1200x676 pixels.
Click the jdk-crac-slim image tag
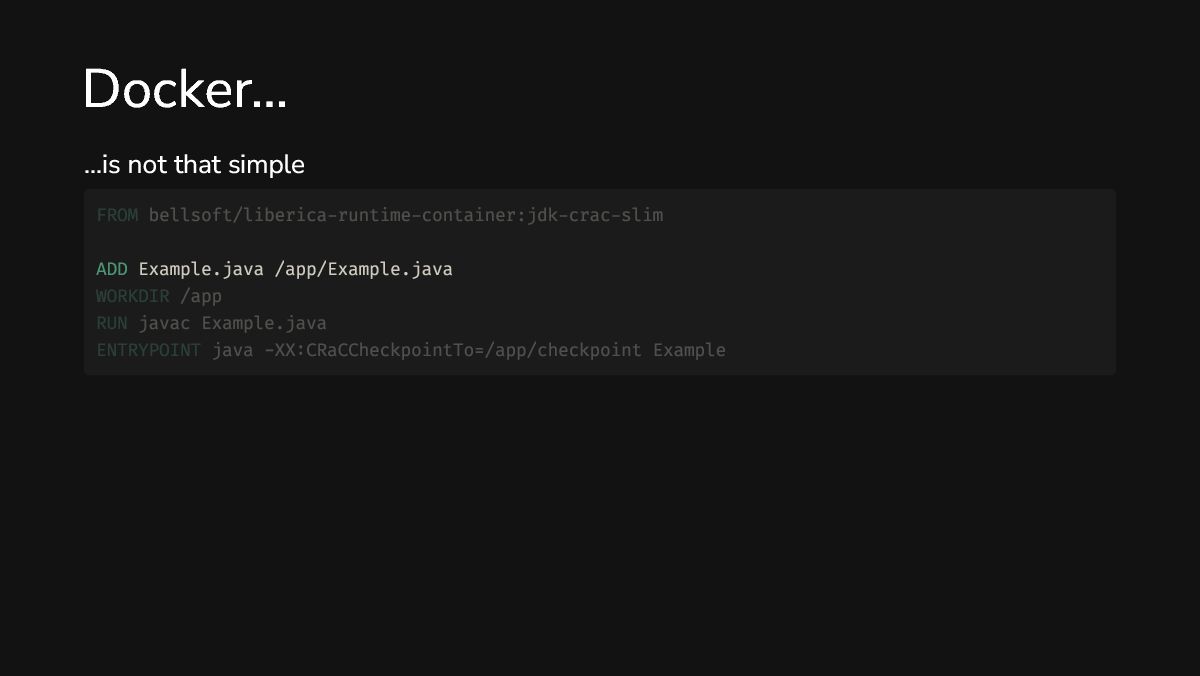click(x=596, y=215)
